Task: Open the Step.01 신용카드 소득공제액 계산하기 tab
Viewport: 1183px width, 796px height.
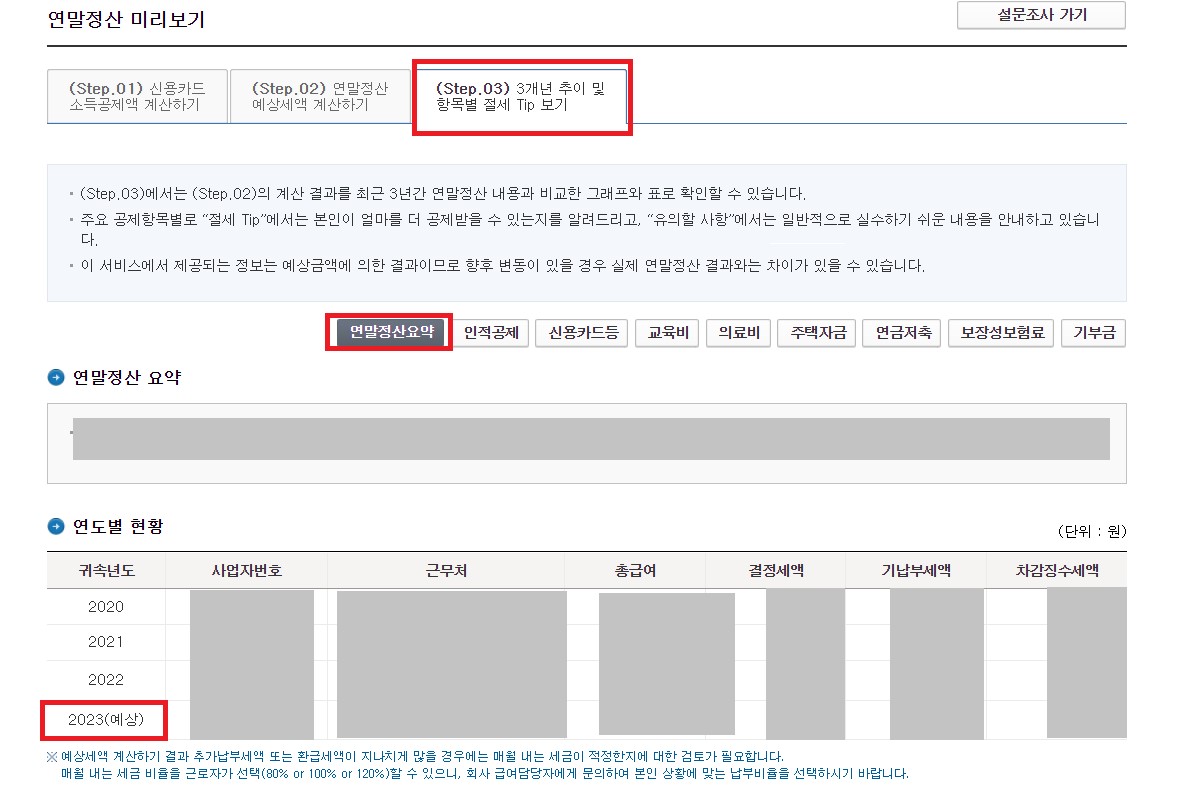Action: click(x=137, y=94)
